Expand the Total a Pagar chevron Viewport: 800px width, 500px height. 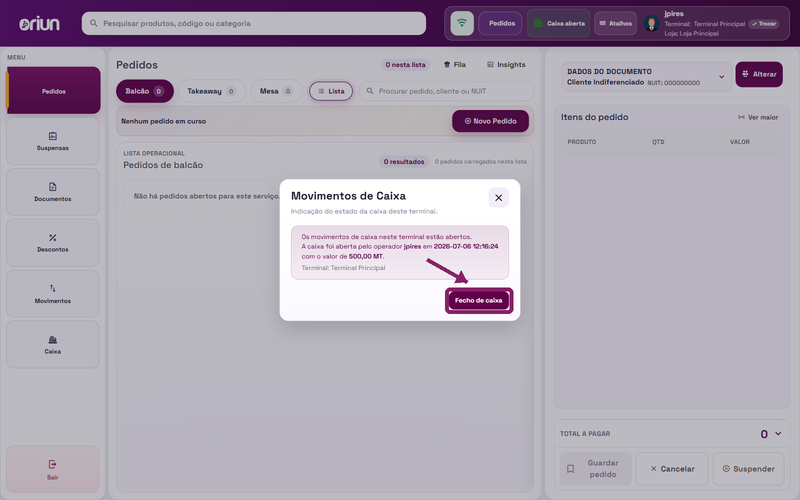click(778, 433)
